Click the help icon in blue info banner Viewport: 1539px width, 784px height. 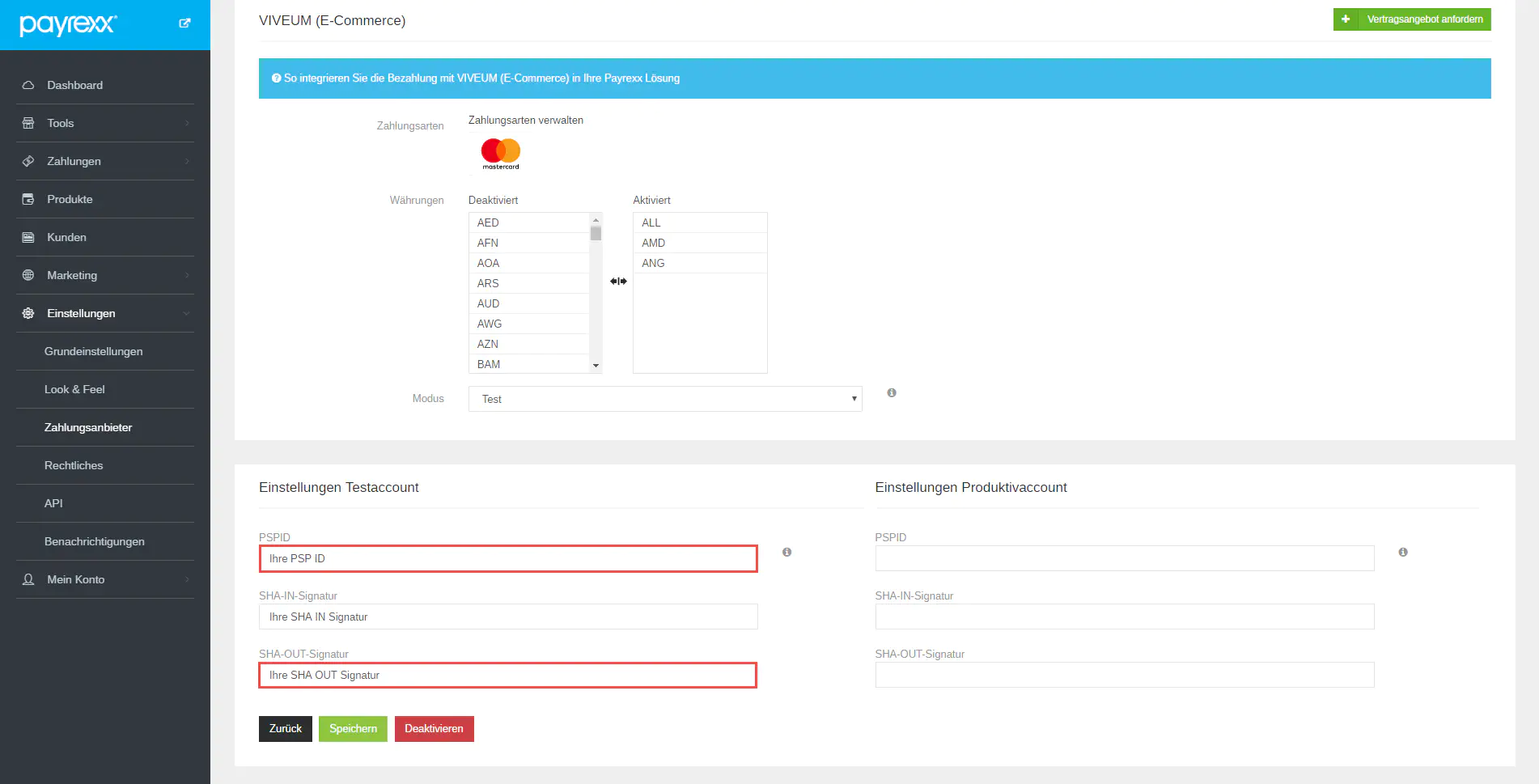pos(277,78)
